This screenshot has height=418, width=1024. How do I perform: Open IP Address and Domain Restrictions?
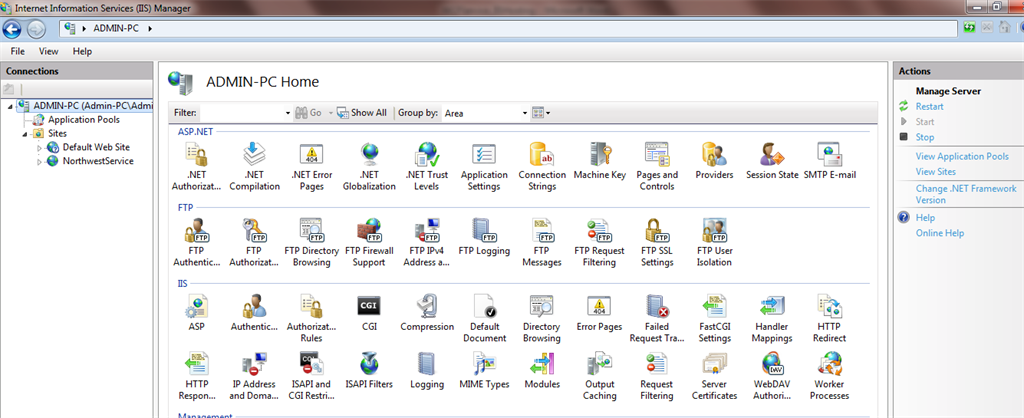[x=254, y=376]
